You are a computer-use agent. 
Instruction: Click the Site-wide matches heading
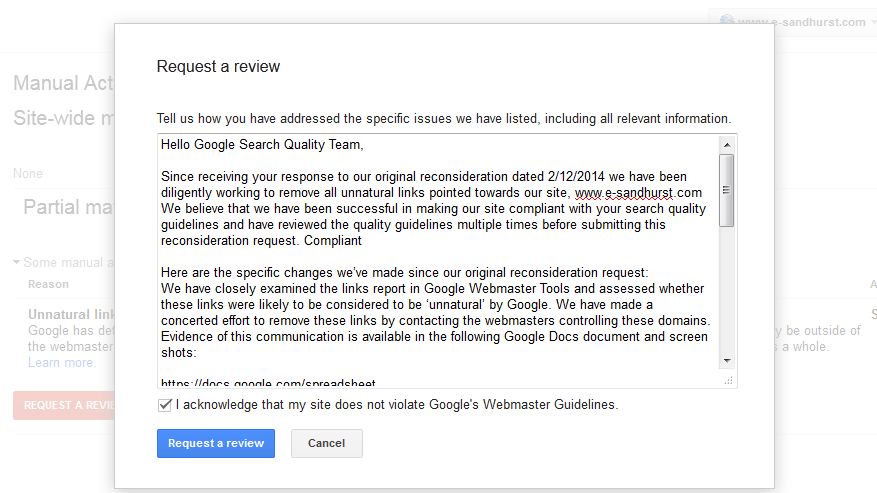coord(63,118)
